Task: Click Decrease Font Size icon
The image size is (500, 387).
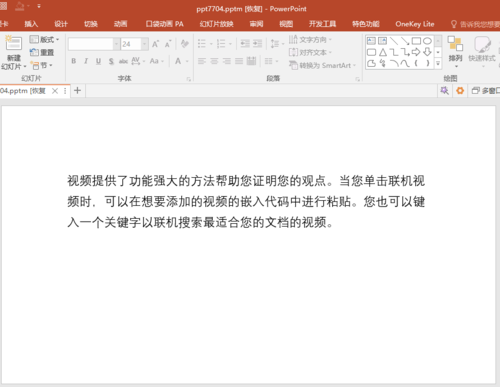Action: pos(168,44)
